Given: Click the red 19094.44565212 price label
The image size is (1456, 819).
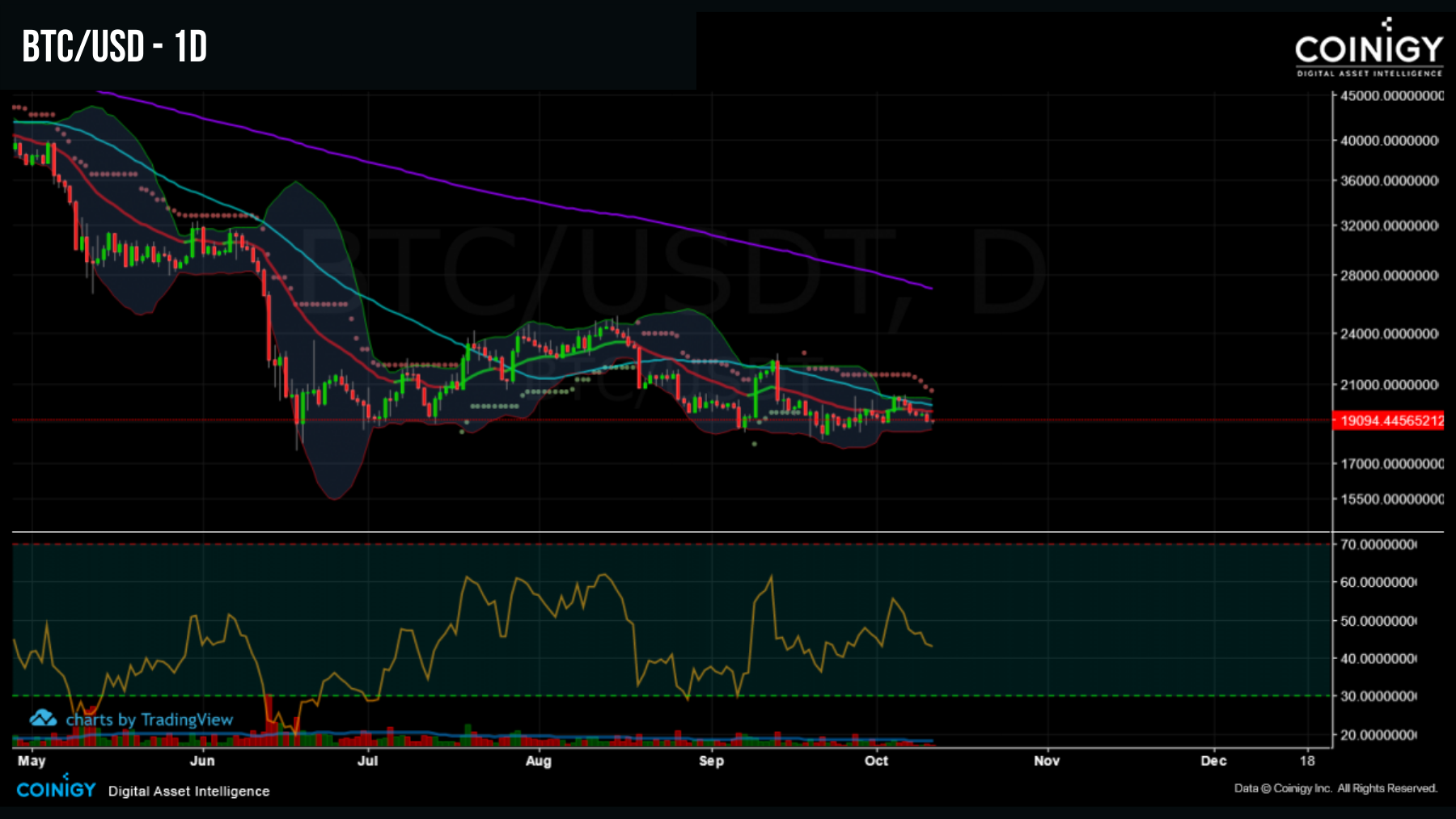Looking at the screenshot, I should [x=1393, y=420].
